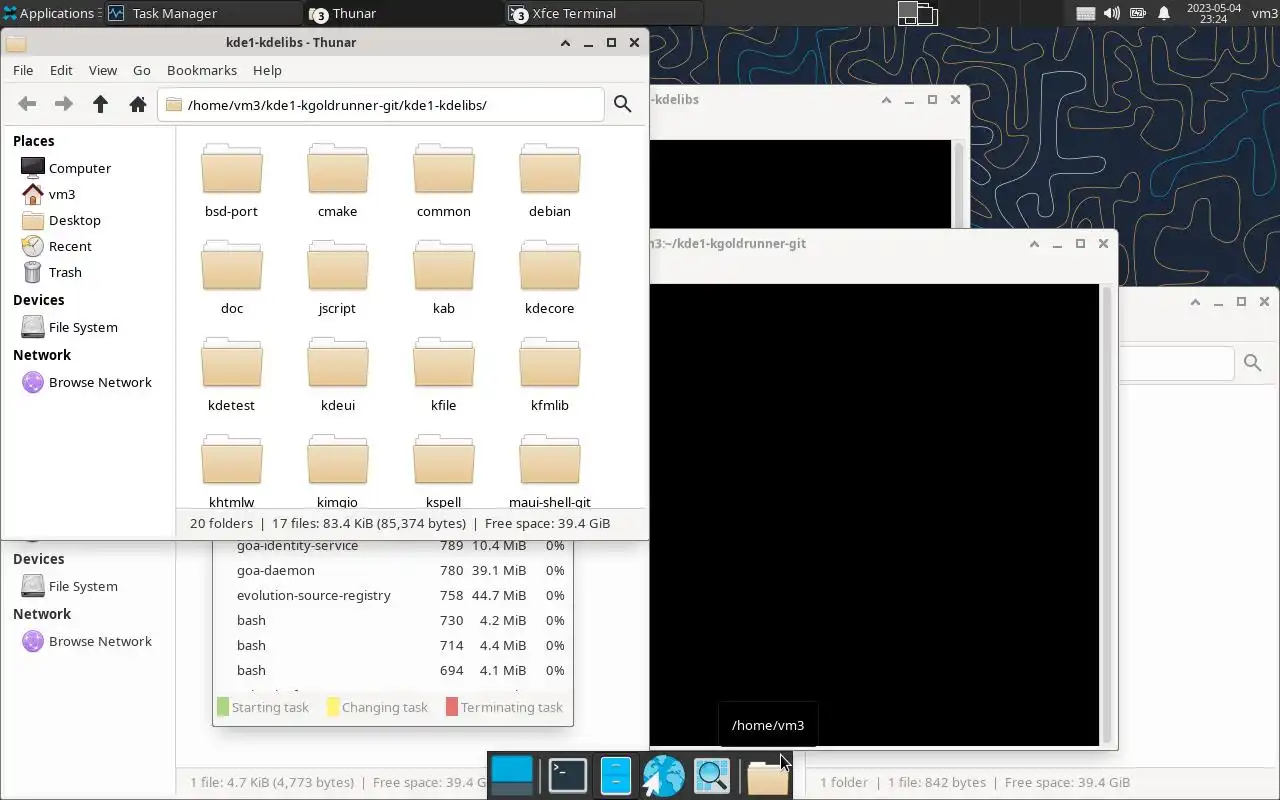Open the File menu
The width and height of the screenshot is (1280, 800).
pos(23,70)
